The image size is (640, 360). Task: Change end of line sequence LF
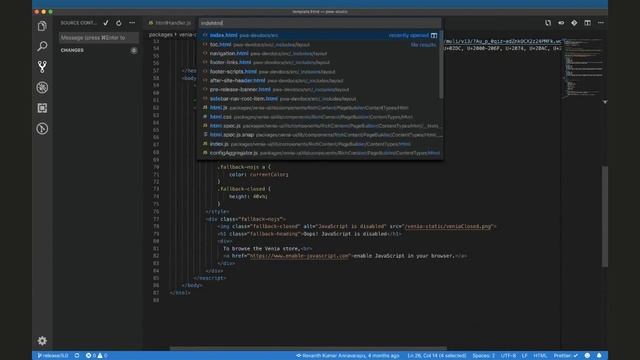point(524,356)
